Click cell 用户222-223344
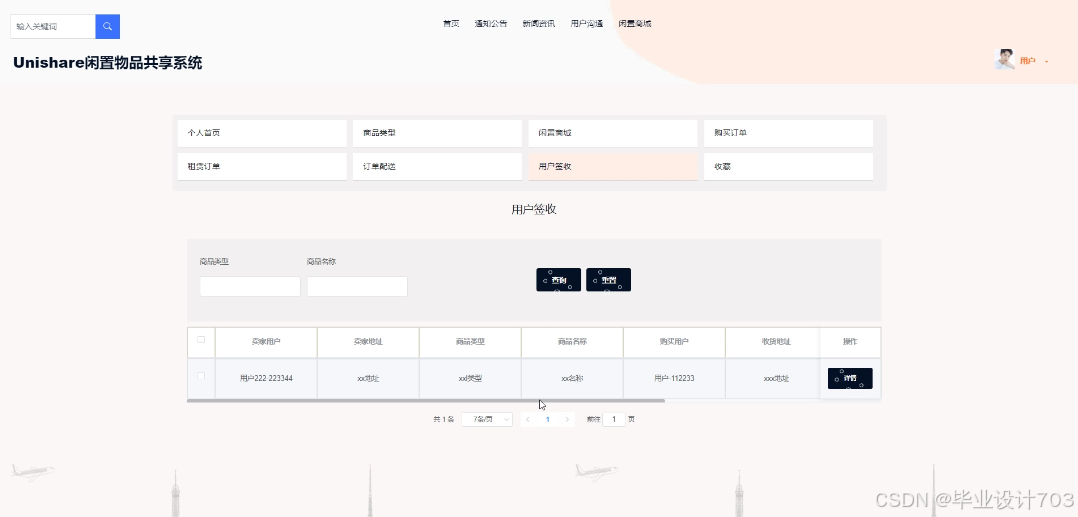 266,378
